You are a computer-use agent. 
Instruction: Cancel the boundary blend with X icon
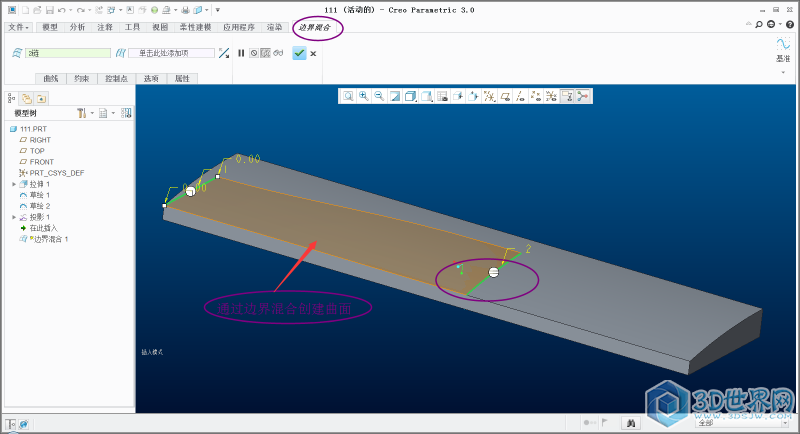[313, 53]
